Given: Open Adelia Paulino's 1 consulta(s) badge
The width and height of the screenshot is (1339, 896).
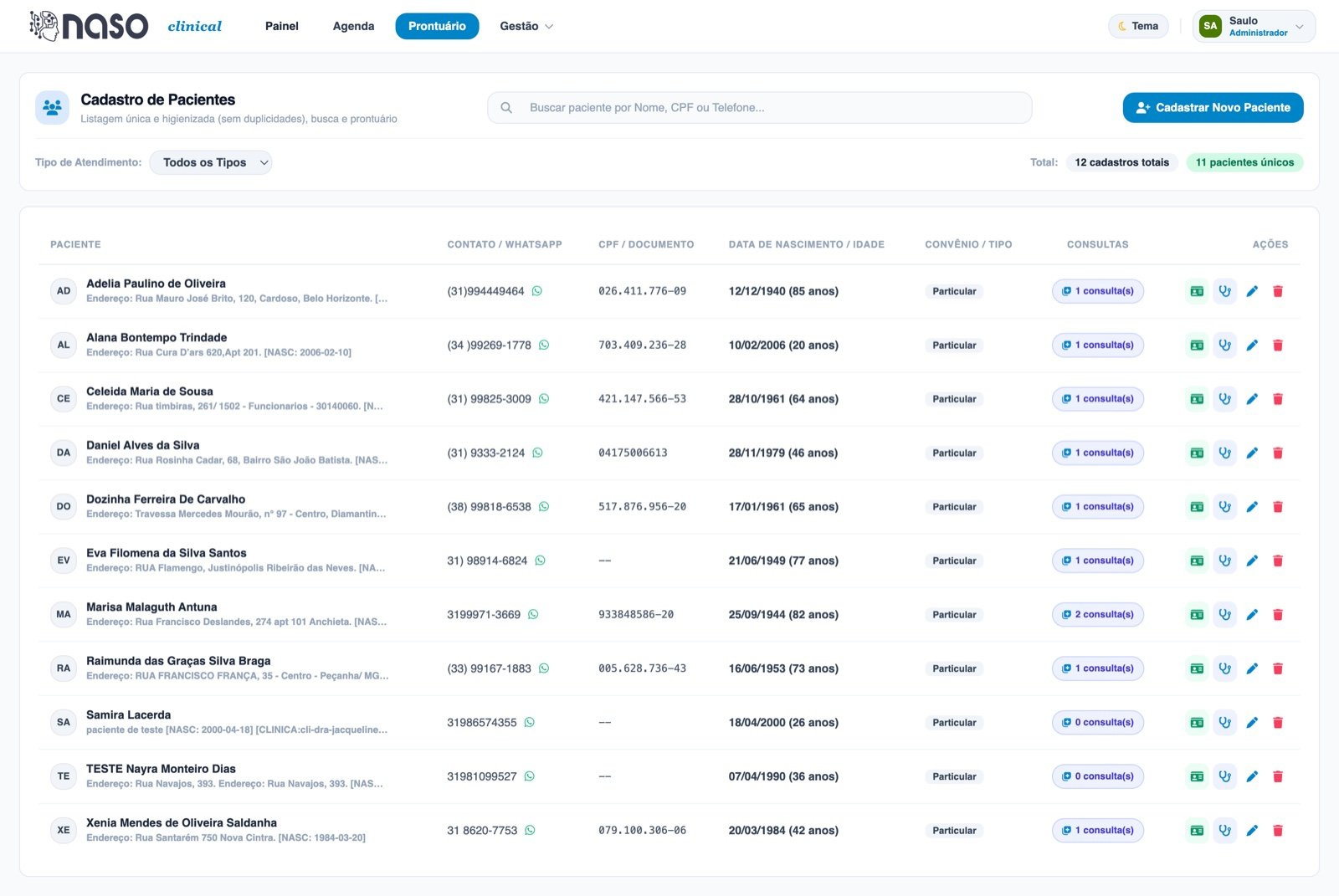Looking at the screenshot, I should 1098,291.
